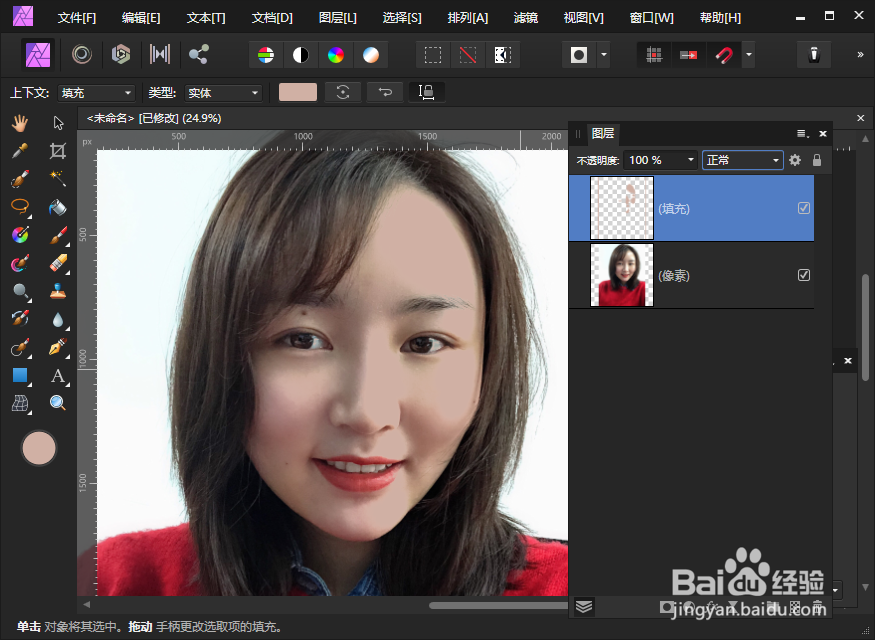
Task: Open the 文本[T] menu
Action: click(x=206, y=18)
